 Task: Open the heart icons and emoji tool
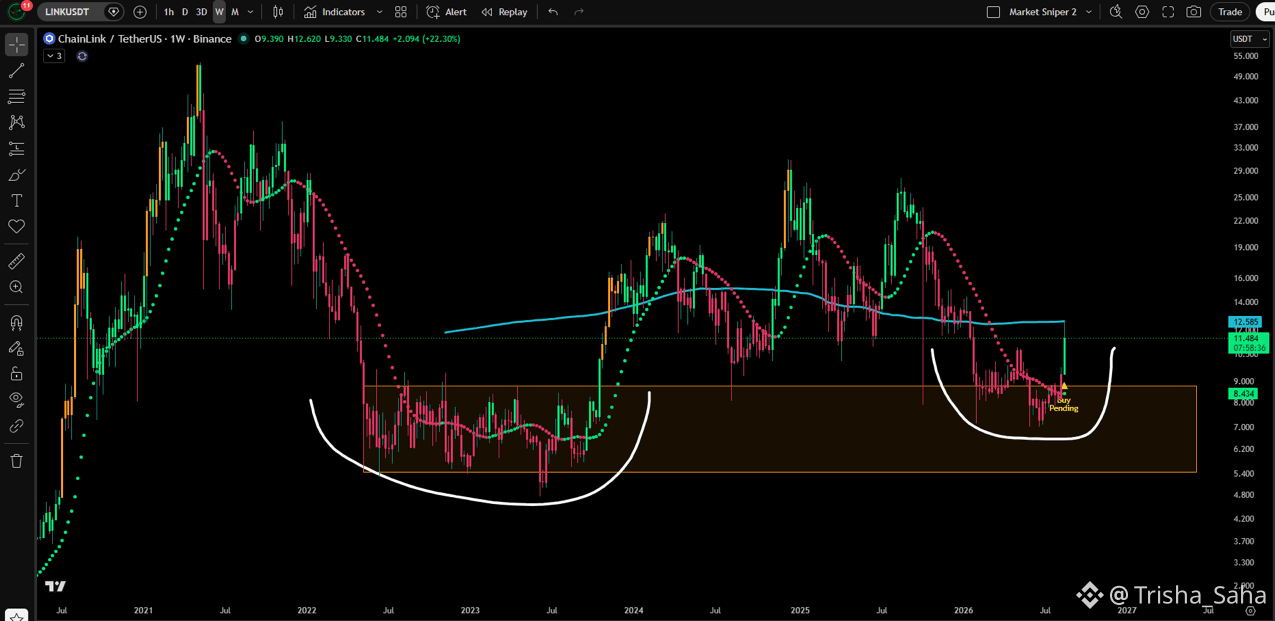(x=17, y=227)
